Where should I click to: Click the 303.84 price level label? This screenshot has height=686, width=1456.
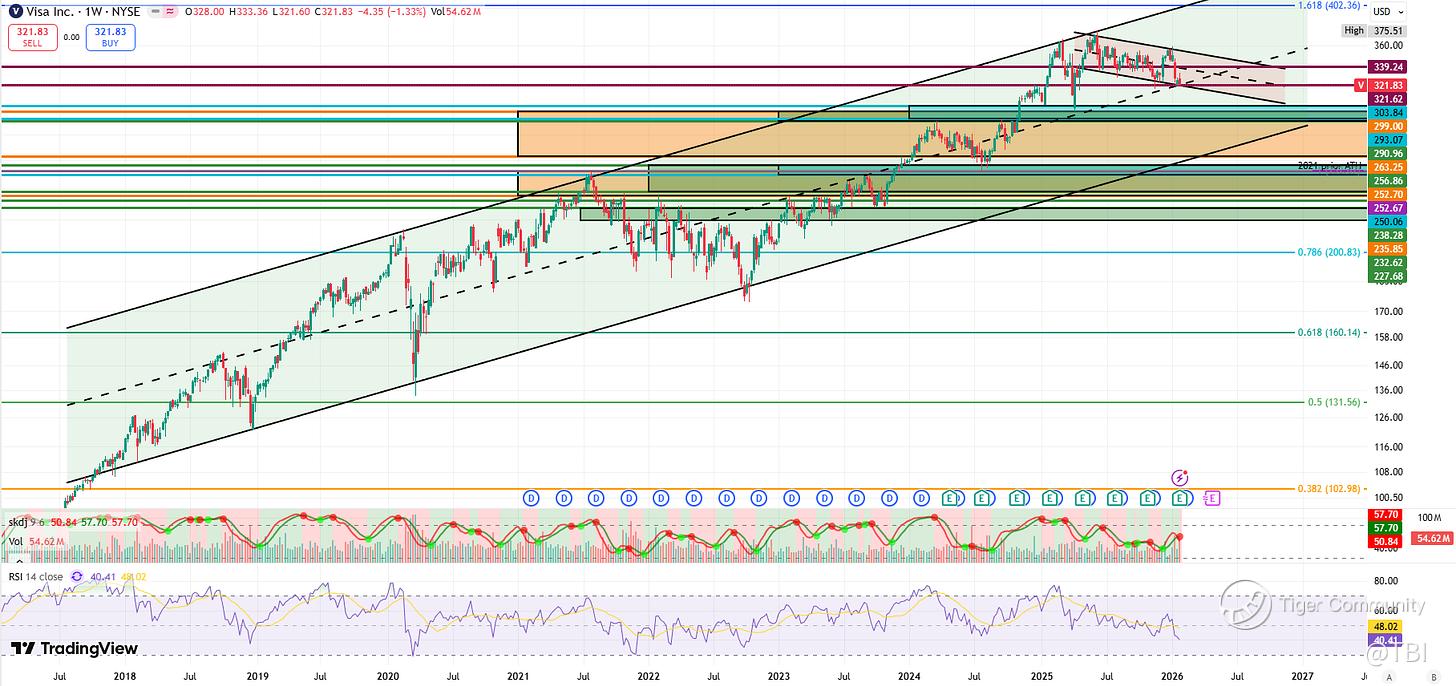1386,113
